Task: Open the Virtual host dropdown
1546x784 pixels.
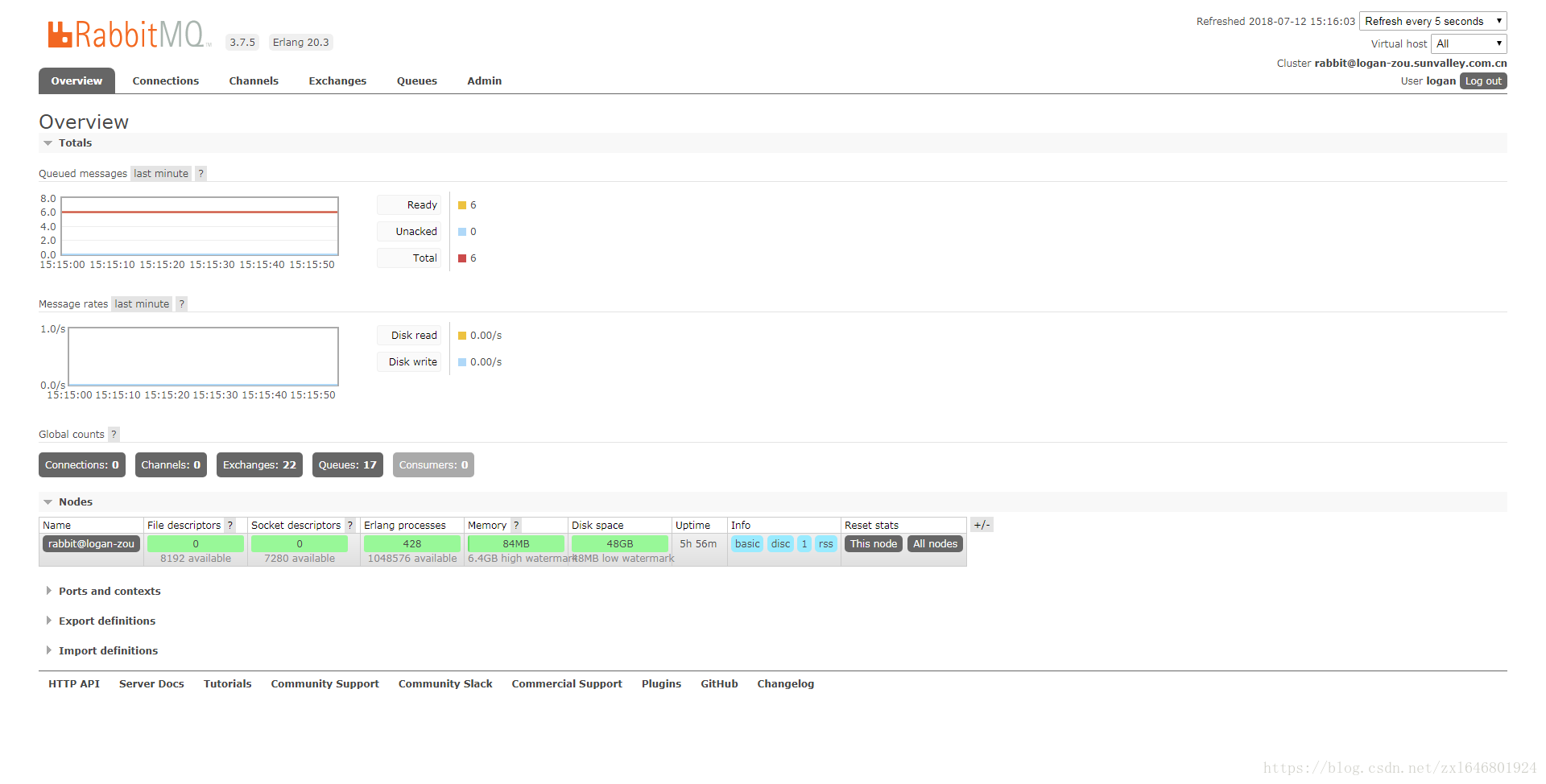Action: coord(1469,43)
